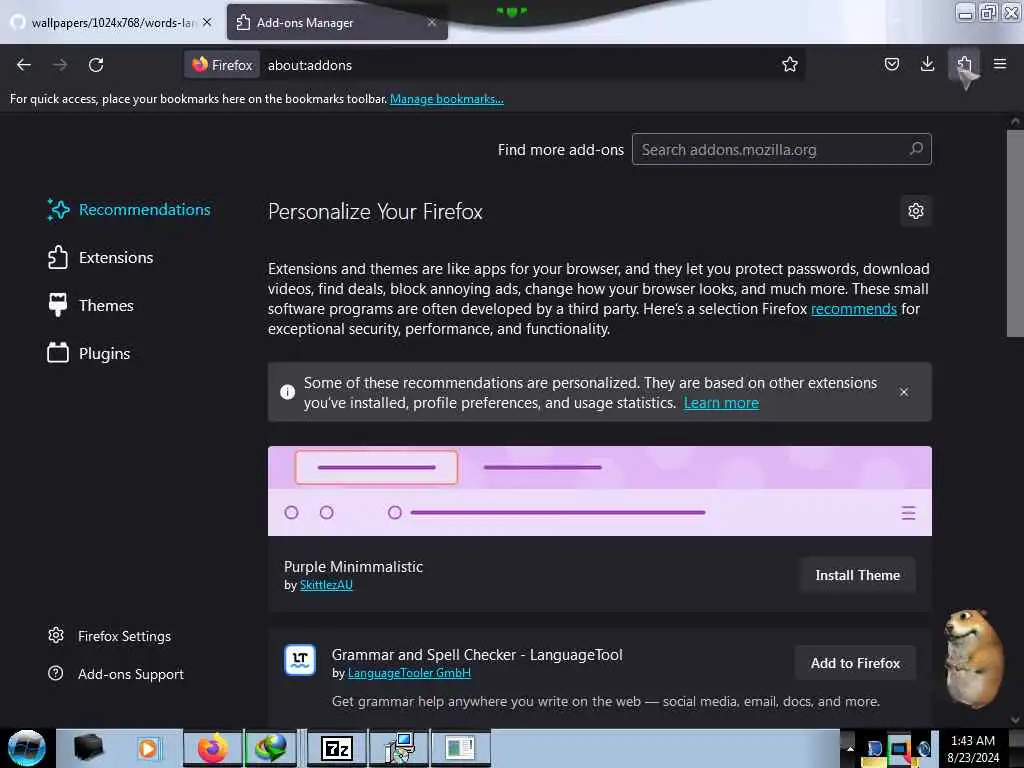Open the Windows Start button
This screenshot has height=768, width=1024.
(x=26, y=748)
